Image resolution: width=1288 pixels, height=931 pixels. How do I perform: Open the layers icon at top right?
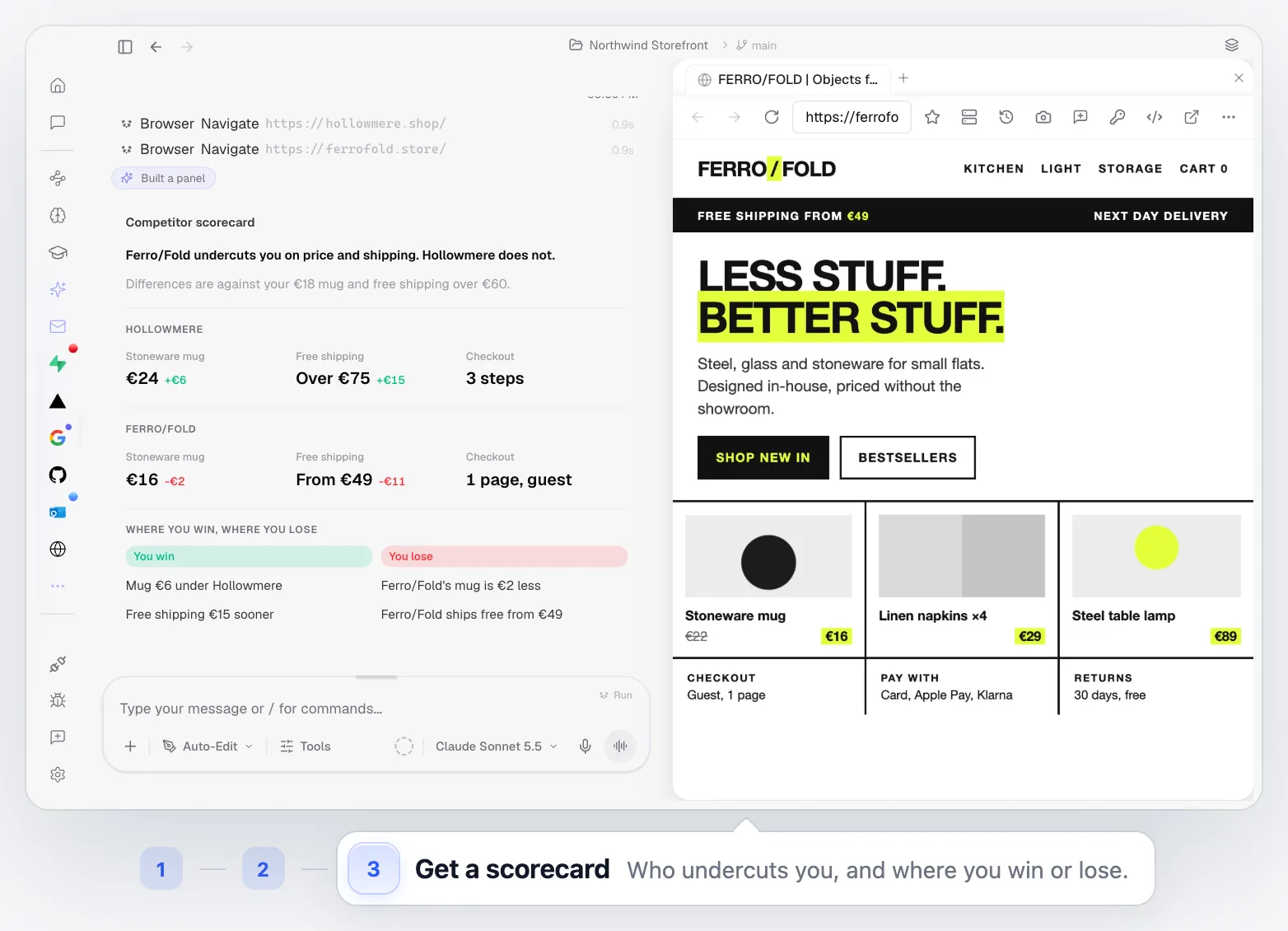pyautogui.click(x=1232, y=45)
